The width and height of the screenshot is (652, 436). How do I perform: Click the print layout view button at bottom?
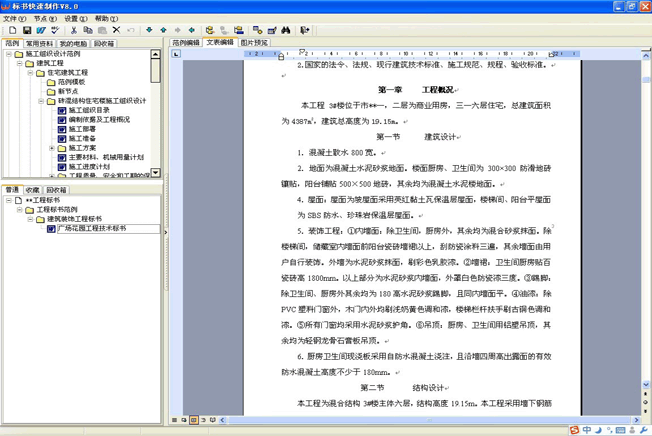pyautogui.click(x=194, y=420)
